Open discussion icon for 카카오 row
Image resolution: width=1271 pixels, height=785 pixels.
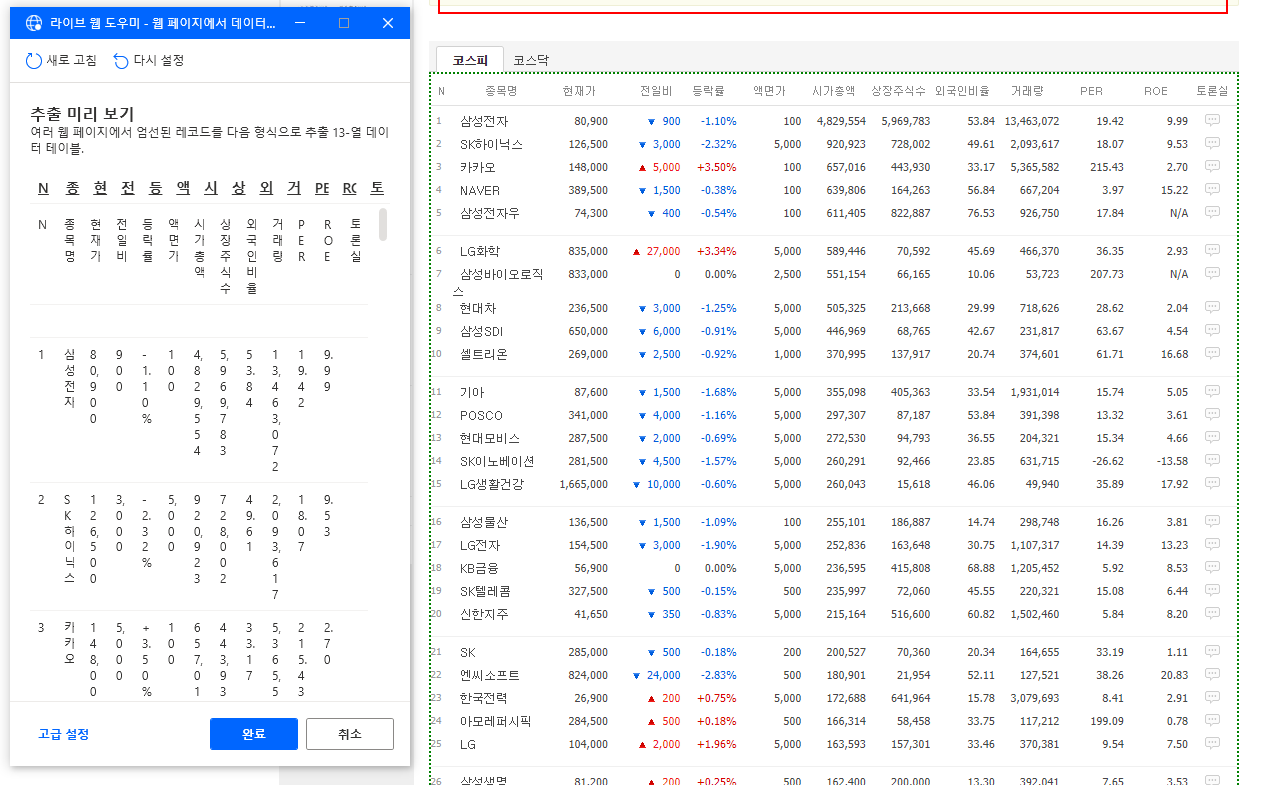point(1212,166)
